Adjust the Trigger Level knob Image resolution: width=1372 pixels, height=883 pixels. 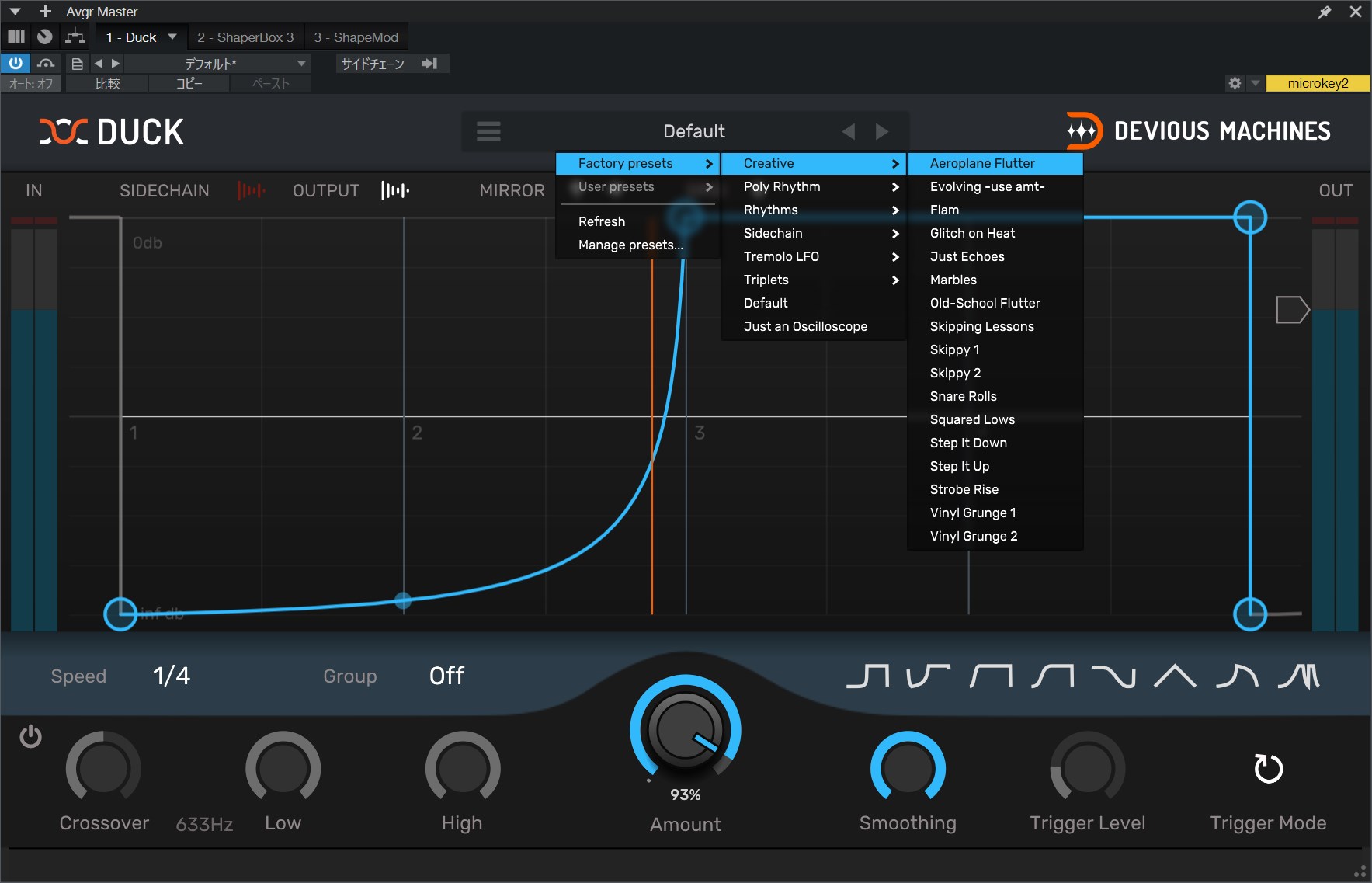tap(1087, 767)
